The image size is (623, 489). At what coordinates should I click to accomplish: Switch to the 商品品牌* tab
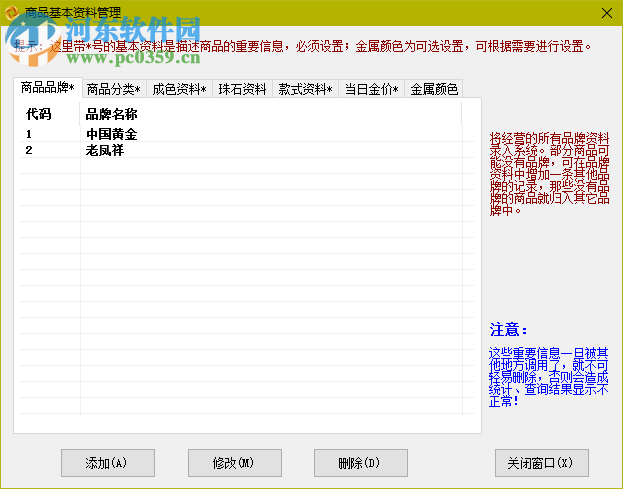[48, 88]
